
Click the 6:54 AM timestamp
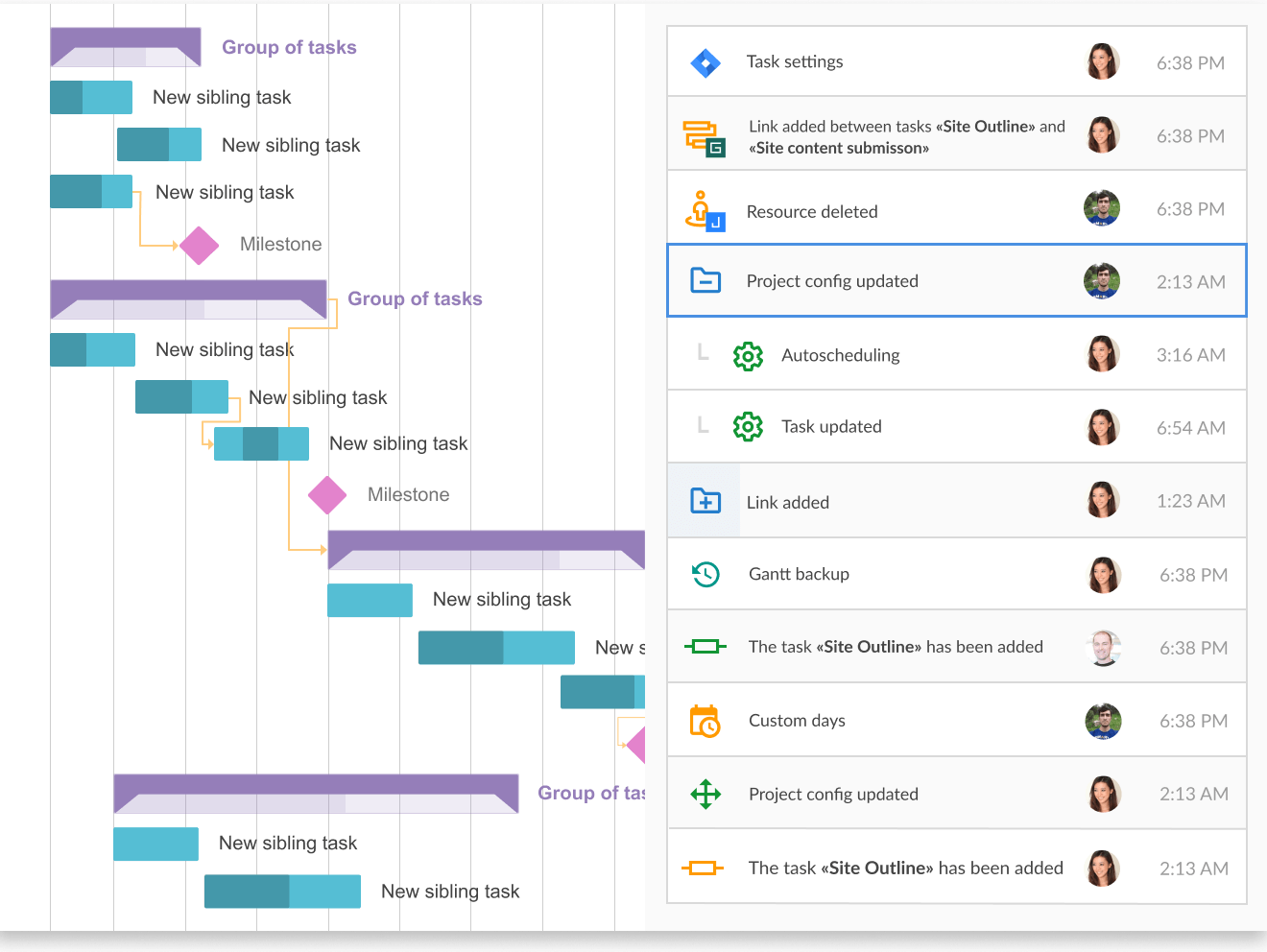1190,428
